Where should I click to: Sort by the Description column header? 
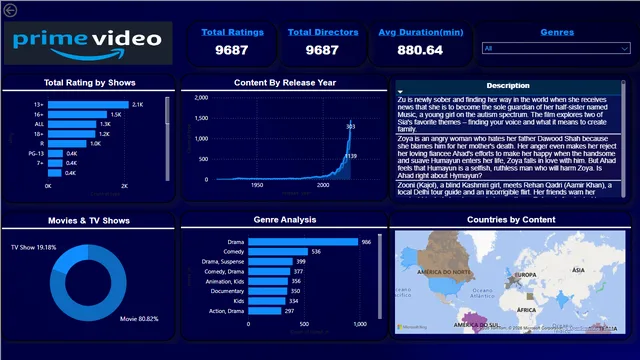pyautogui.click(x=508, y=86)
